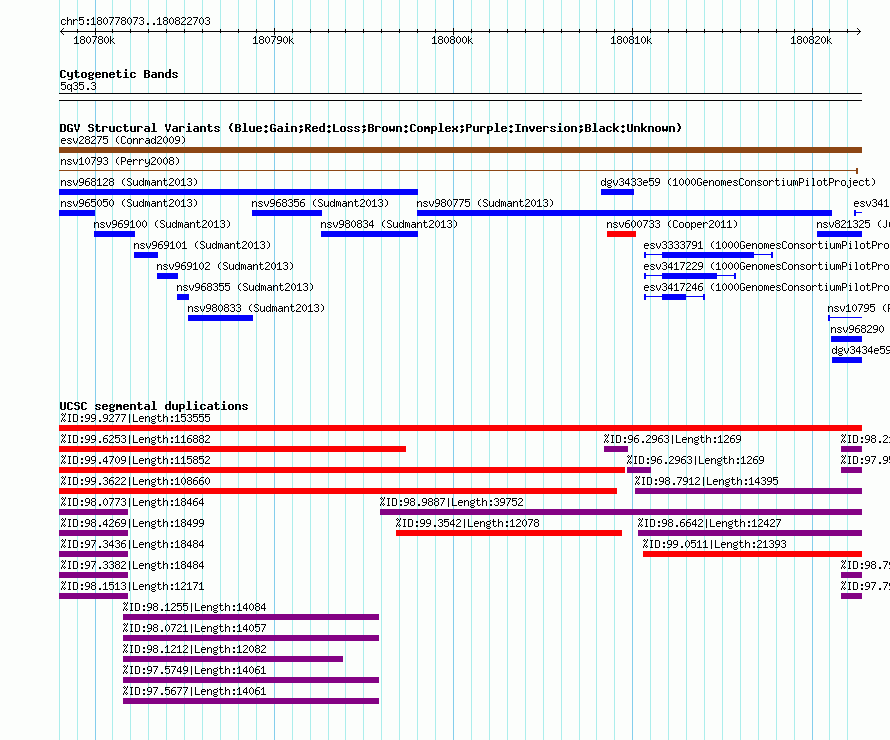
Task: Click the %ID:98.4269|Length:18499 duplication
Action: pyautogui.click(x=94, y=533)
